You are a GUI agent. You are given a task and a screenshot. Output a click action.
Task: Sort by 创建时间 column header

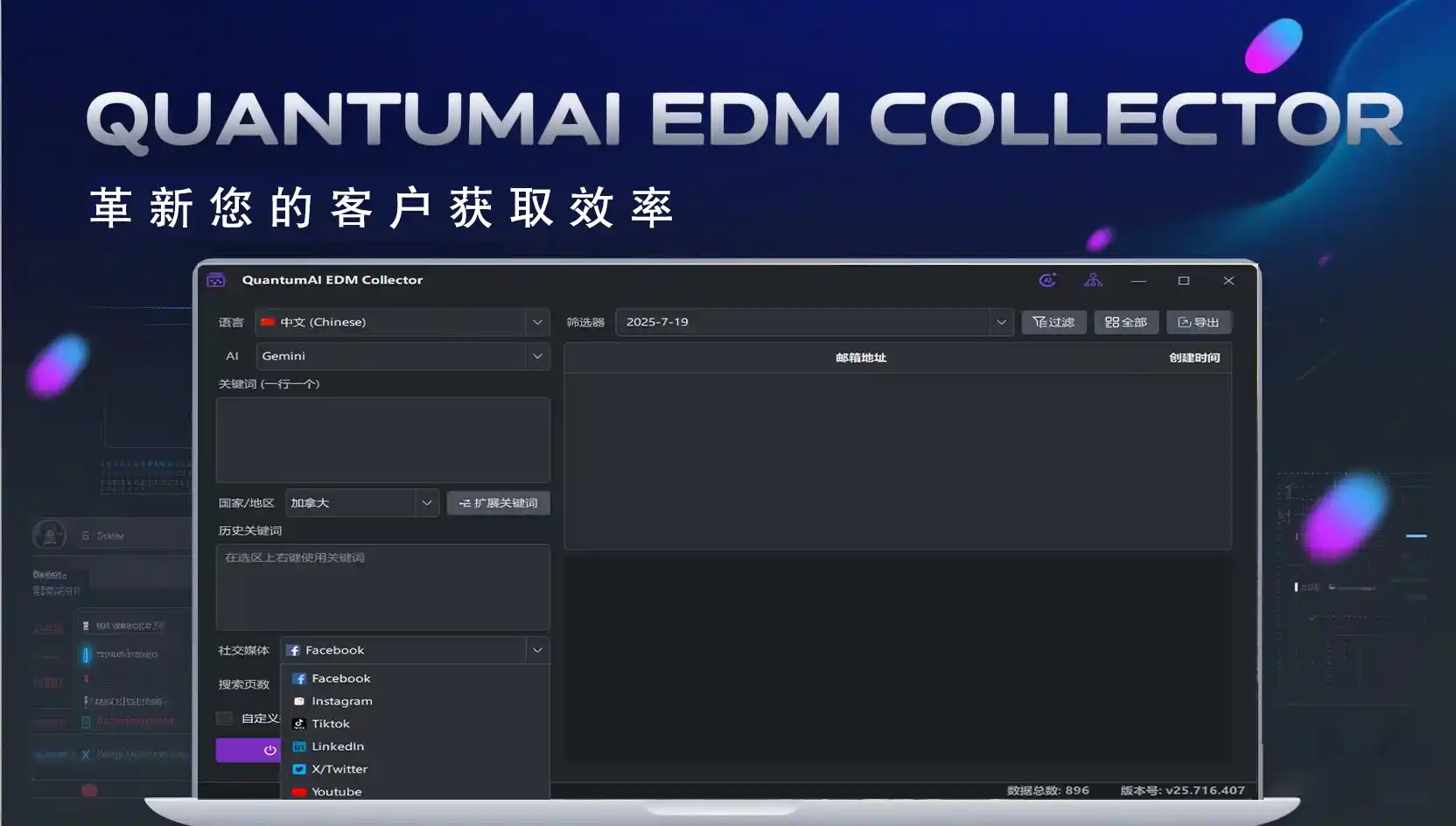coord(1194,358)
